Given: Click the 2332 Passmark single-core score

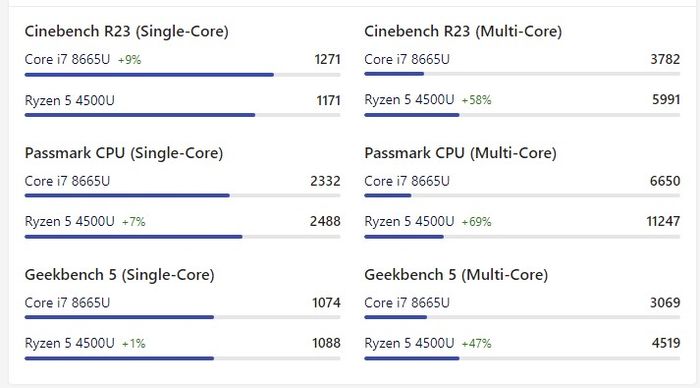Looking at the screenshot, I should 325,181.
